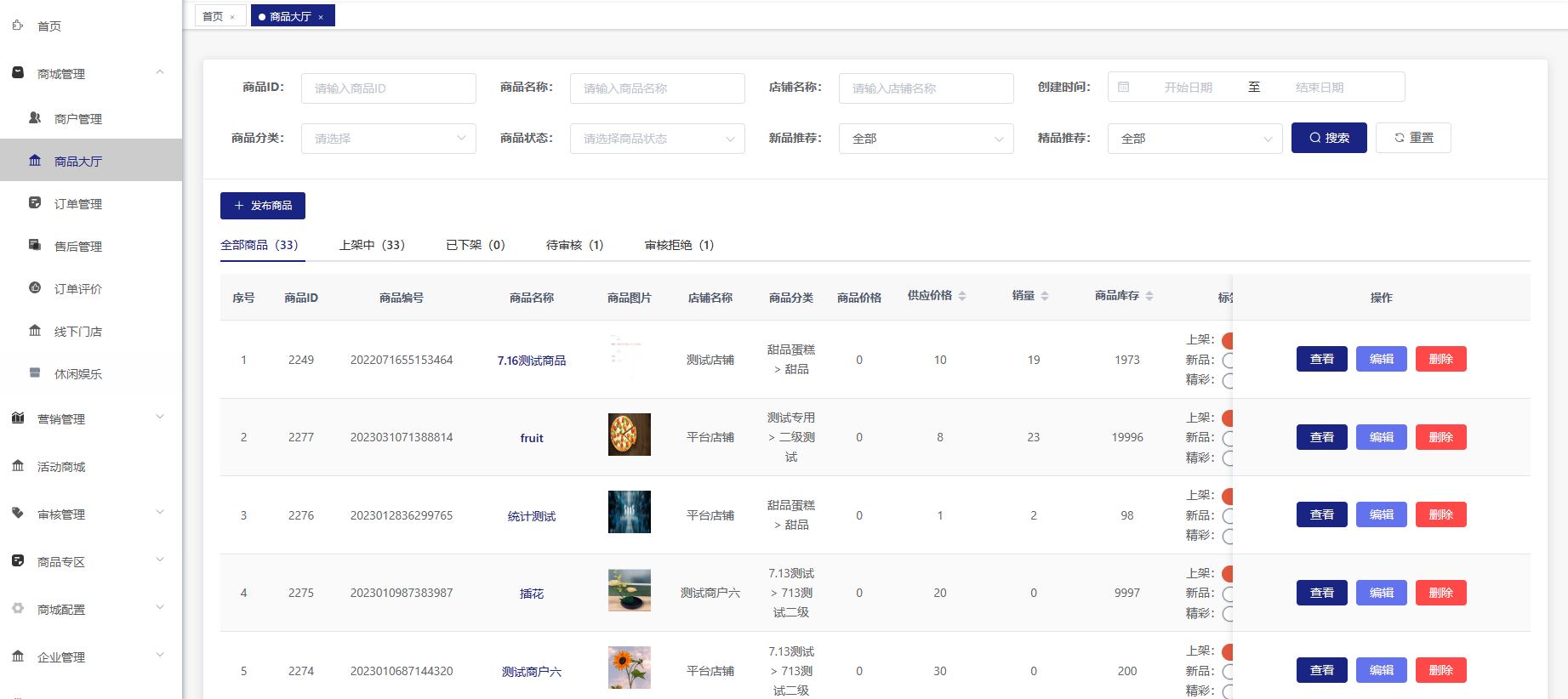Click the 发布商品 publish button
The height and width of the screenshot is (699, 1568).
[x=263, y=206]
